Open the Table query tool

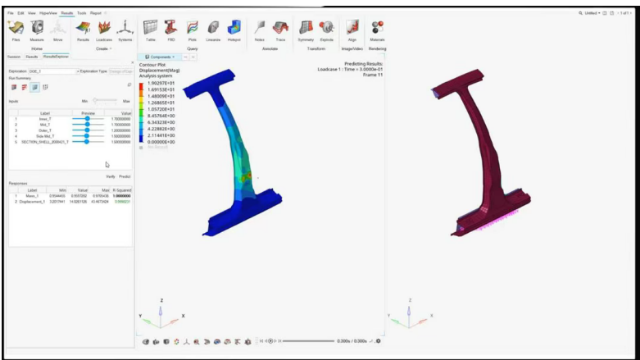(151, 31)
